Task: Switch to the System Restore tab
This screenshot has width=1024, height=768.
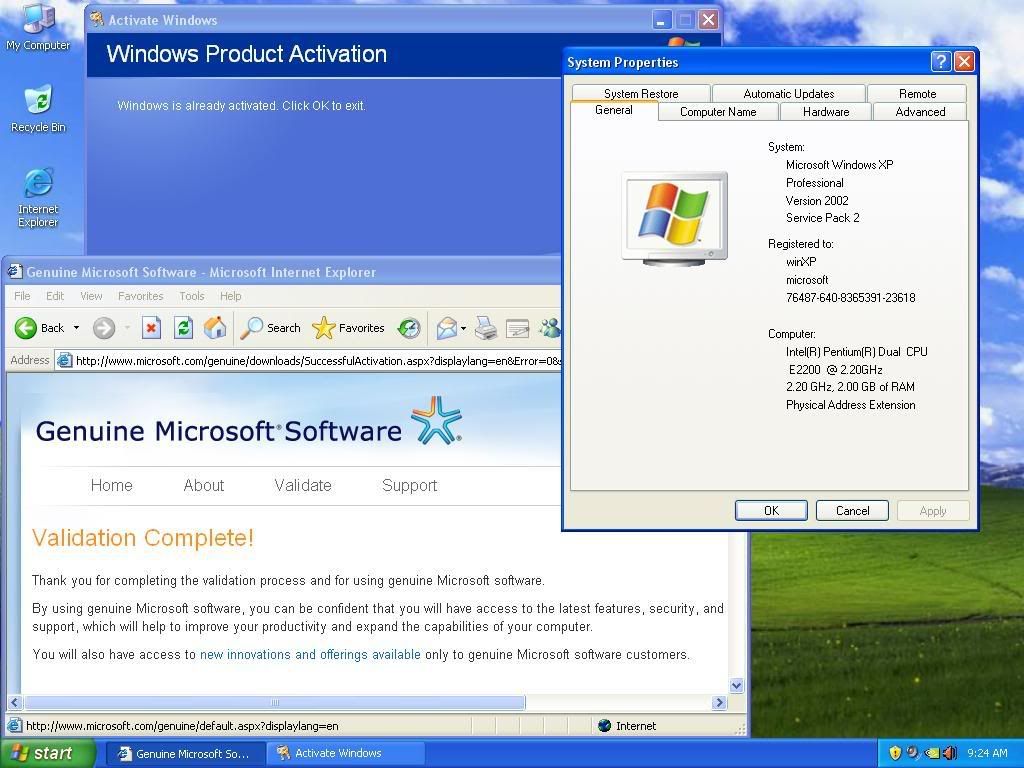Action: 641,93
